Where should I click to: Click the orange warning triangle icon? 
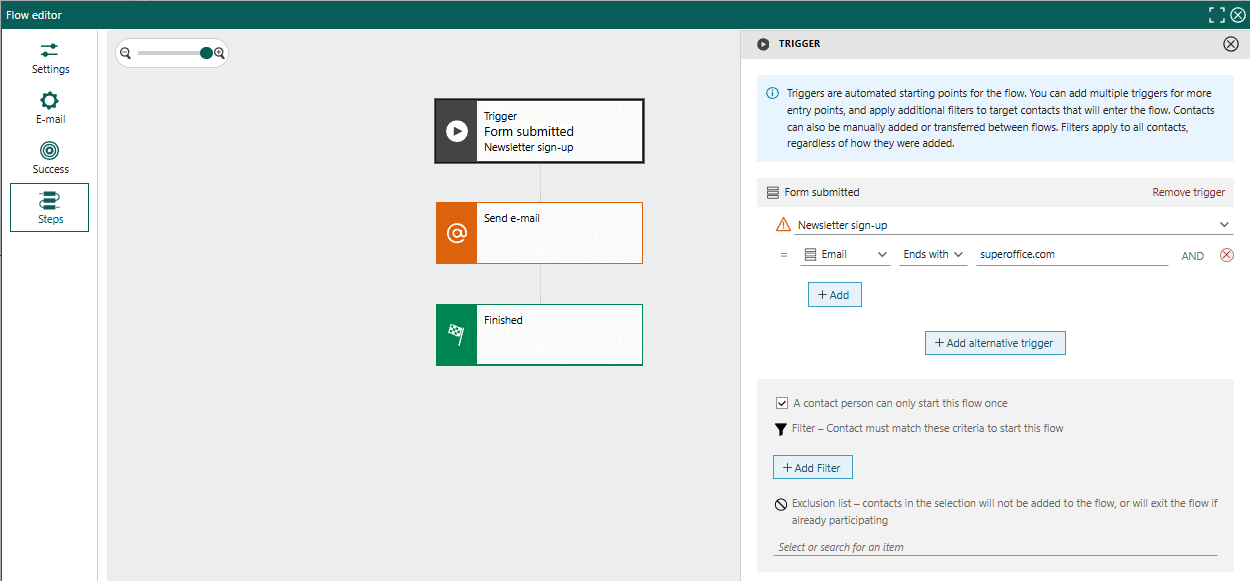tap(783, 225)
